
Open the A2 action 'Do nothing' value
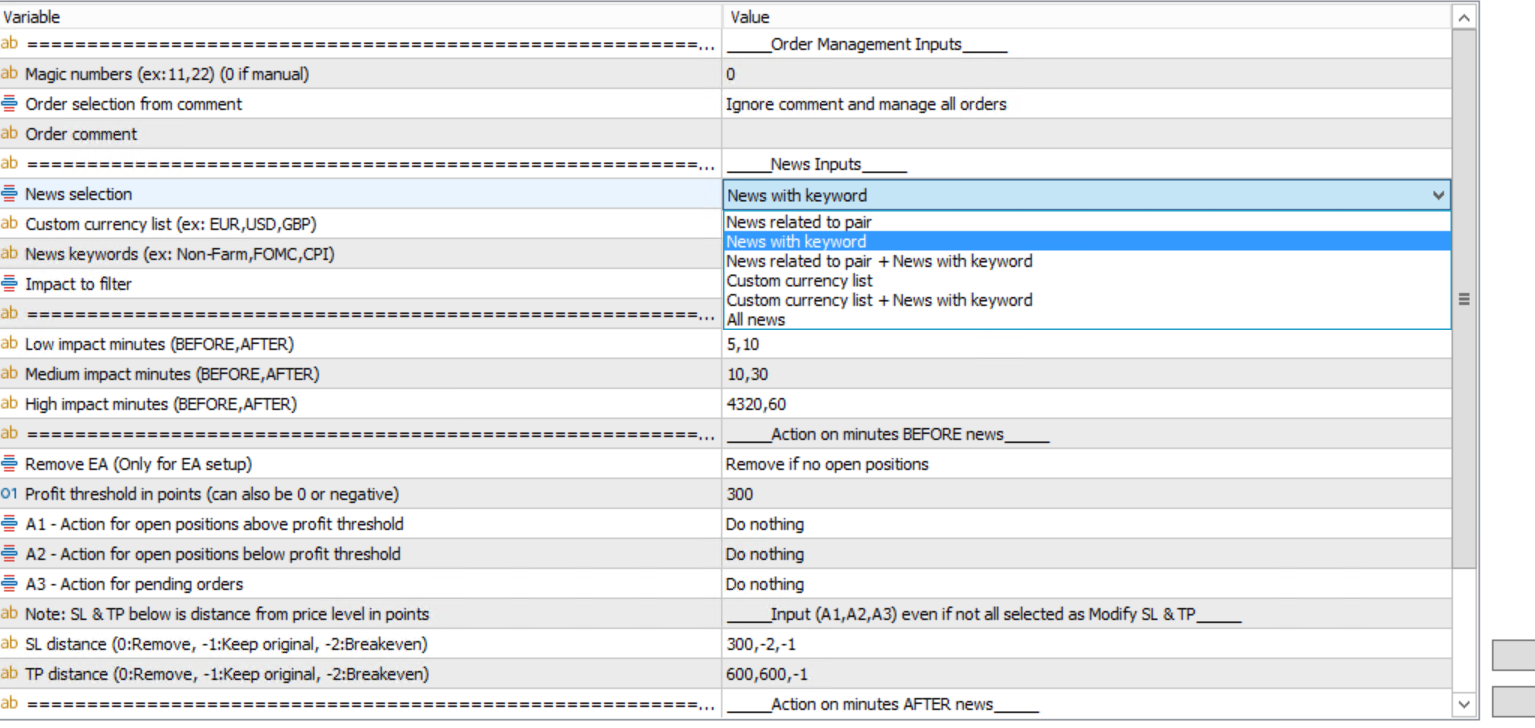(1086, 554)
